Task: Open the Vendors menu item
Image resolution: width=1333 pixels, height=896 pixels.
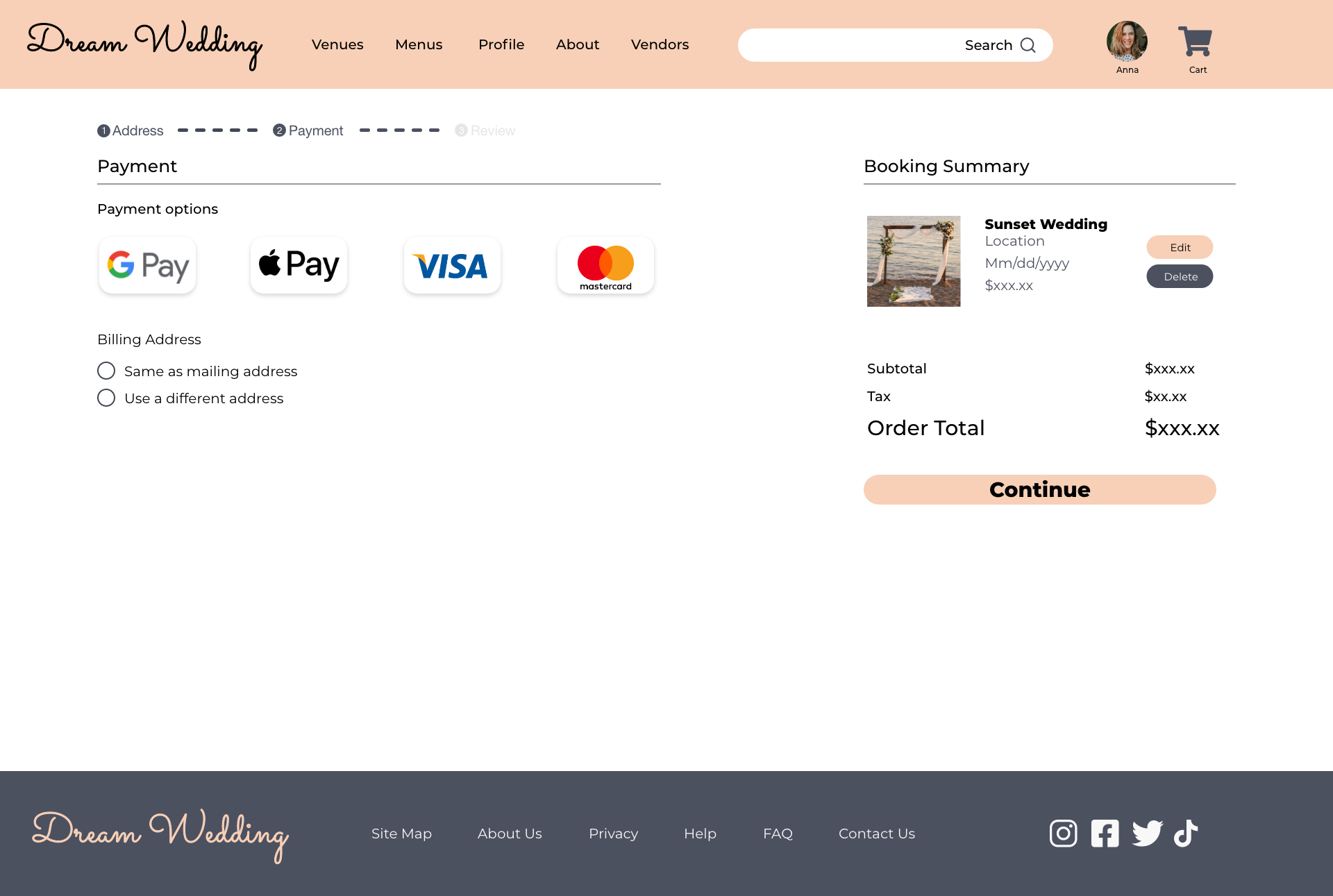Action: (660, 44)
